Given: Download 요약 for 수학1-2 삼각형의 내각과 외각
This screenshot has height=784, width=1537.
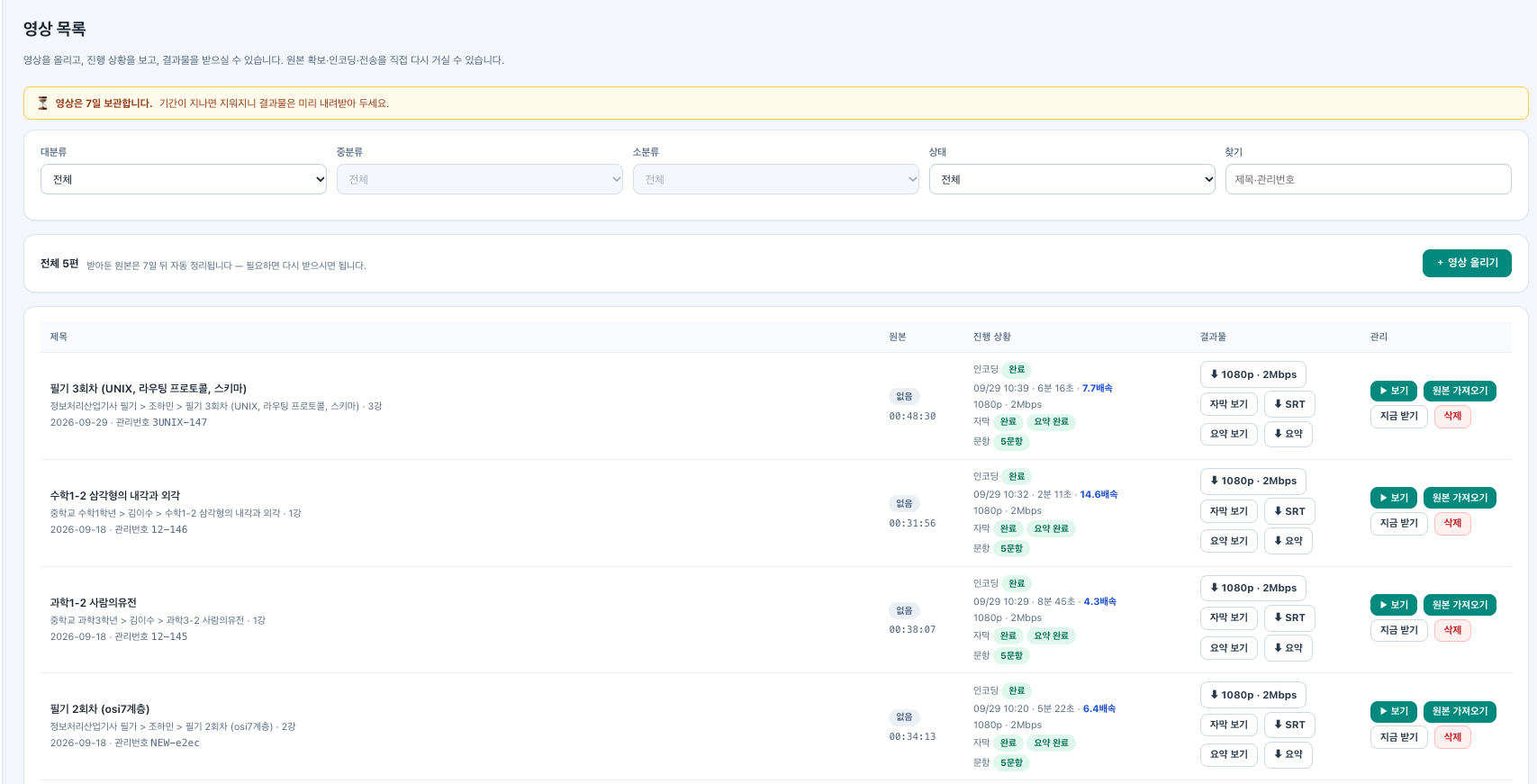Looking at the screenshot, I should 1288,541.
